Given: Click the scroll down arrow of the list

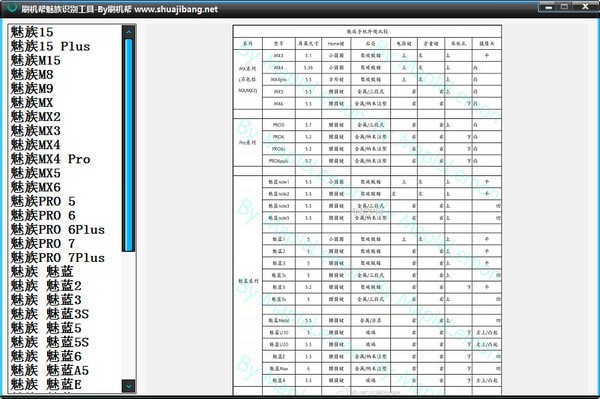Looking at the screenshot, I should (x=129, y=386).
